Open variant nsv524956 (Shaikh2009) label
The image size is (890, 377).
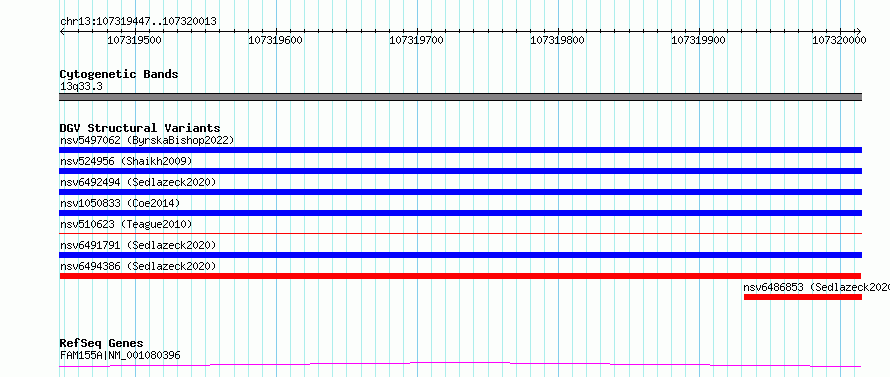tap(126, 161)
